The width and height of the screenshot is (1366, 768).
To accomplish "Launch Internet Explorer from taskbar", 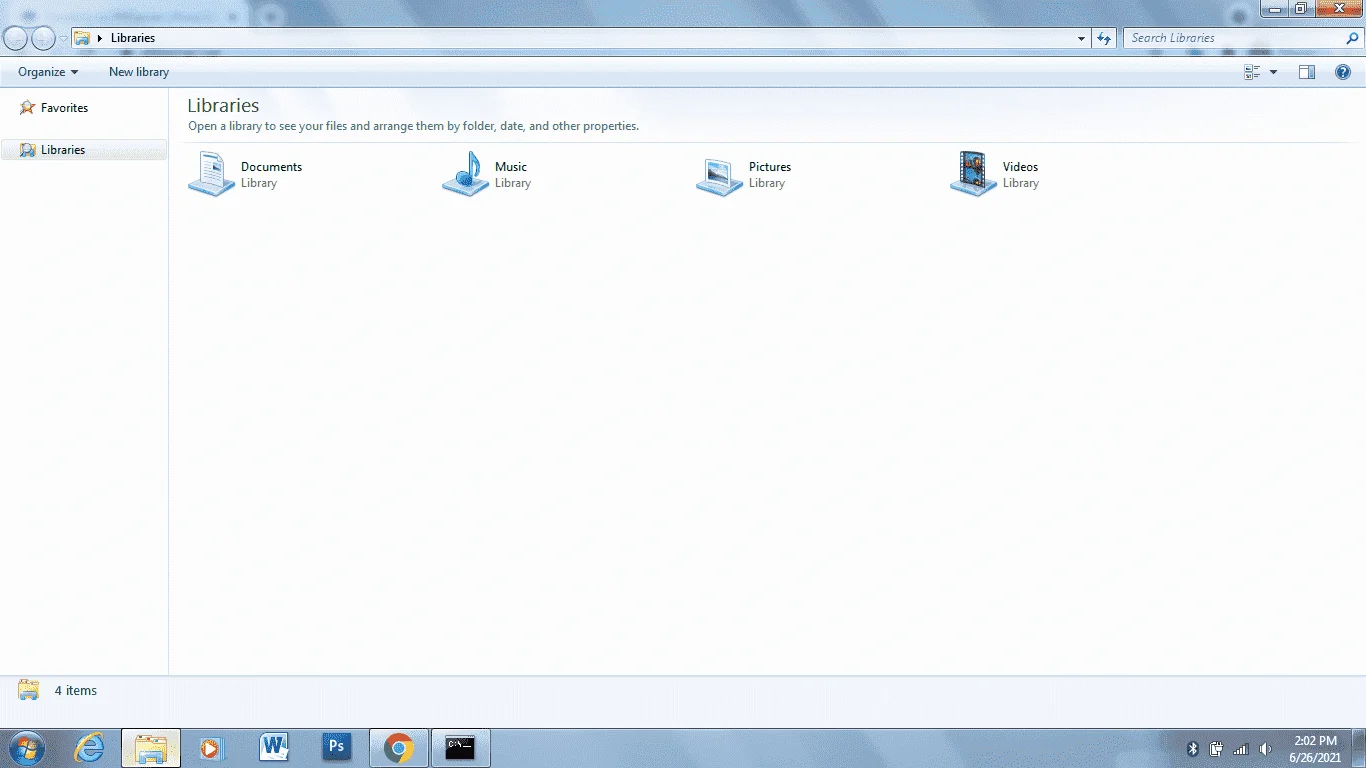I will point(90,748).
